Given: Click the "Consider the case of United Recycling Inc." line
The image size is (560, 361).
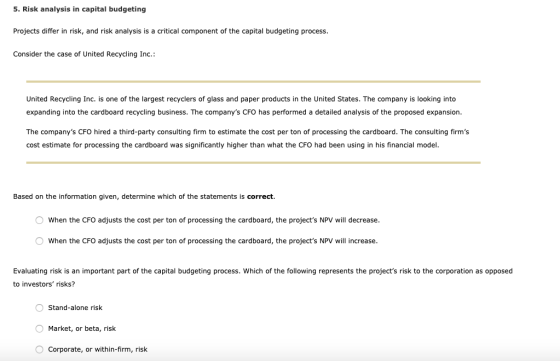Looking at the screenshot, I should pyautogui.click(x=84, y=54).
